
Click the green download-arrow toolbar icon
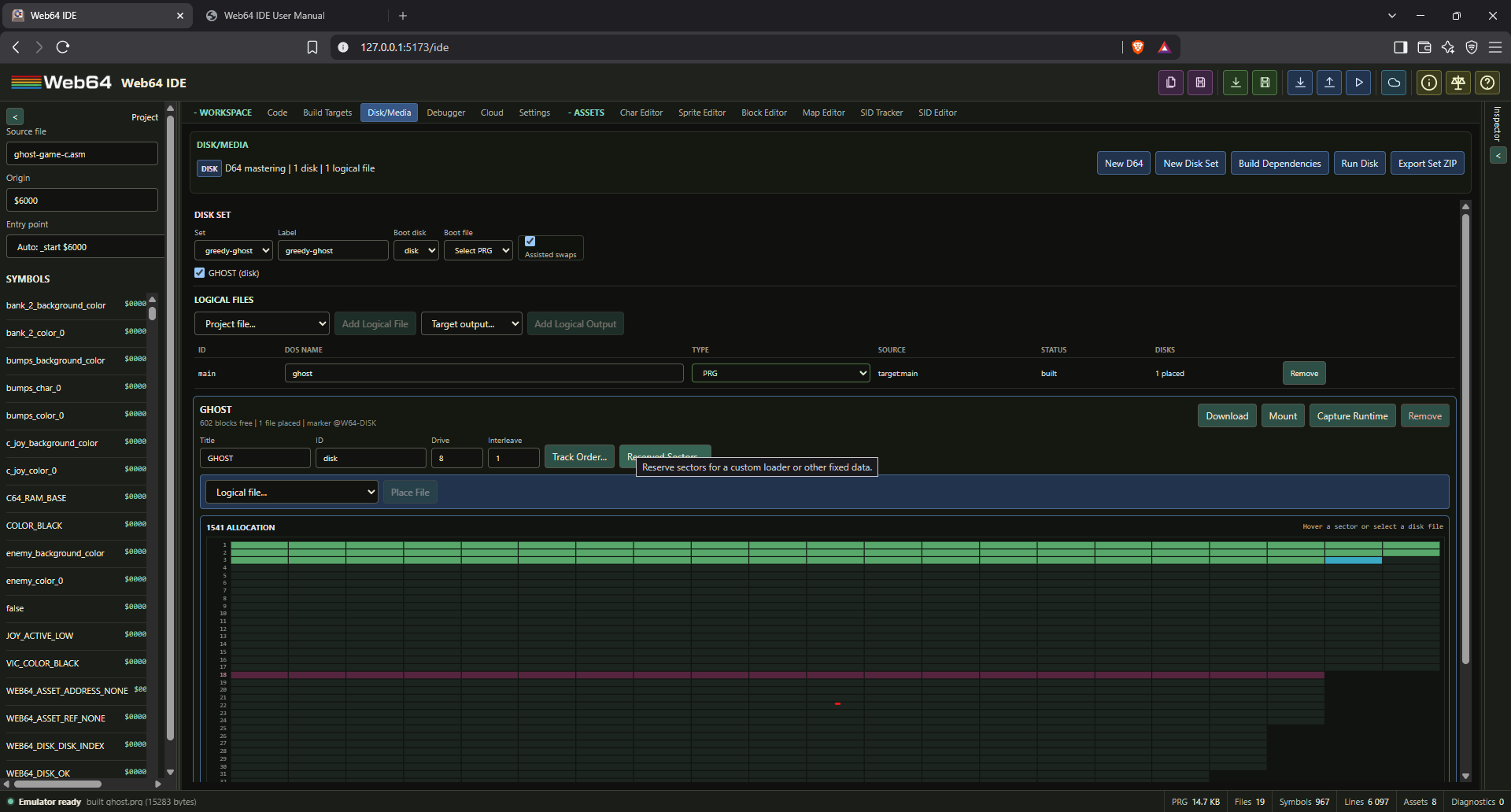1236,83
